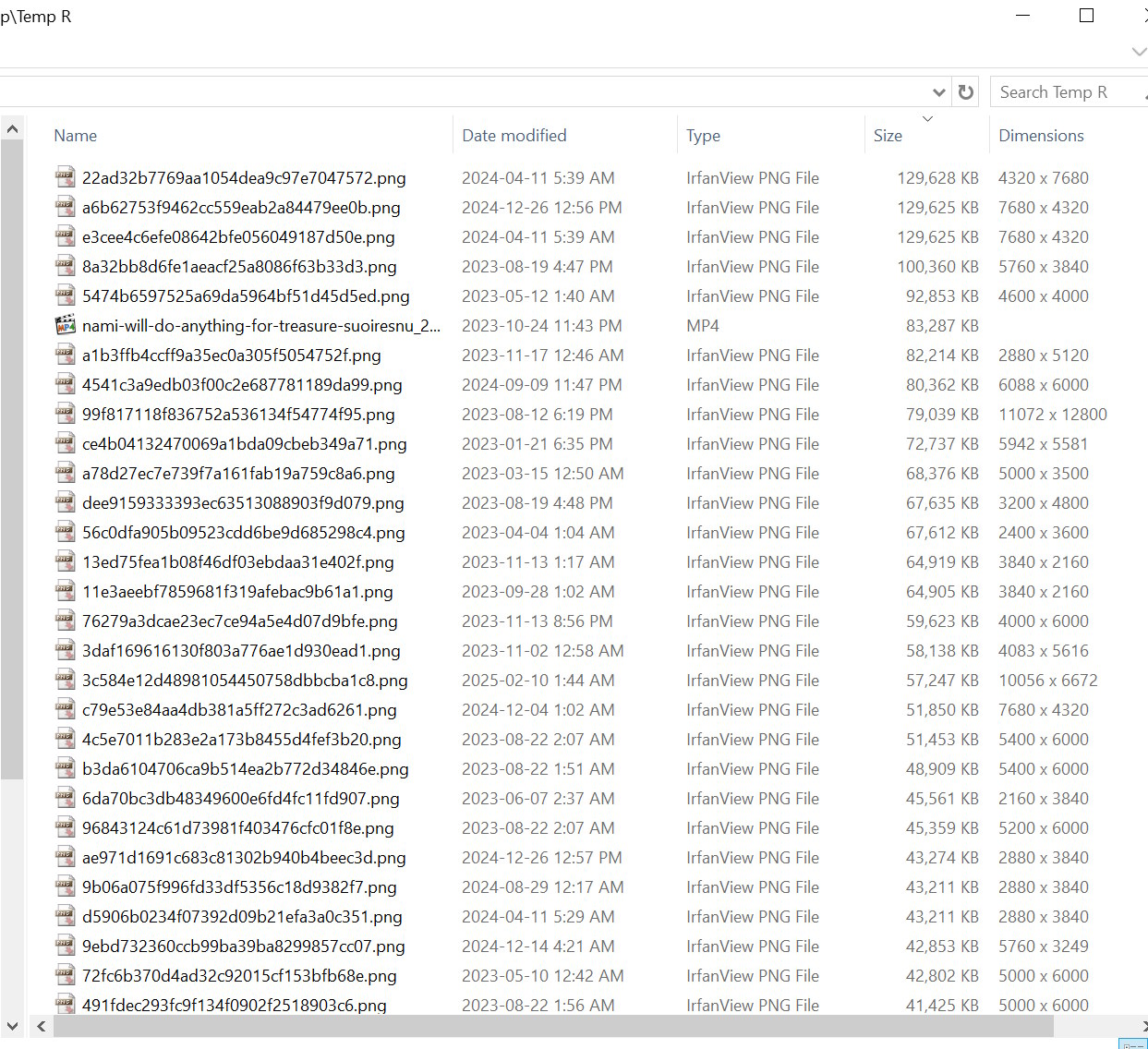Viewport: 1148px width, 1049px height.
Task: Click the icon of dee9159333393ec63513088903f9d079.png
Action: [65, 501]
